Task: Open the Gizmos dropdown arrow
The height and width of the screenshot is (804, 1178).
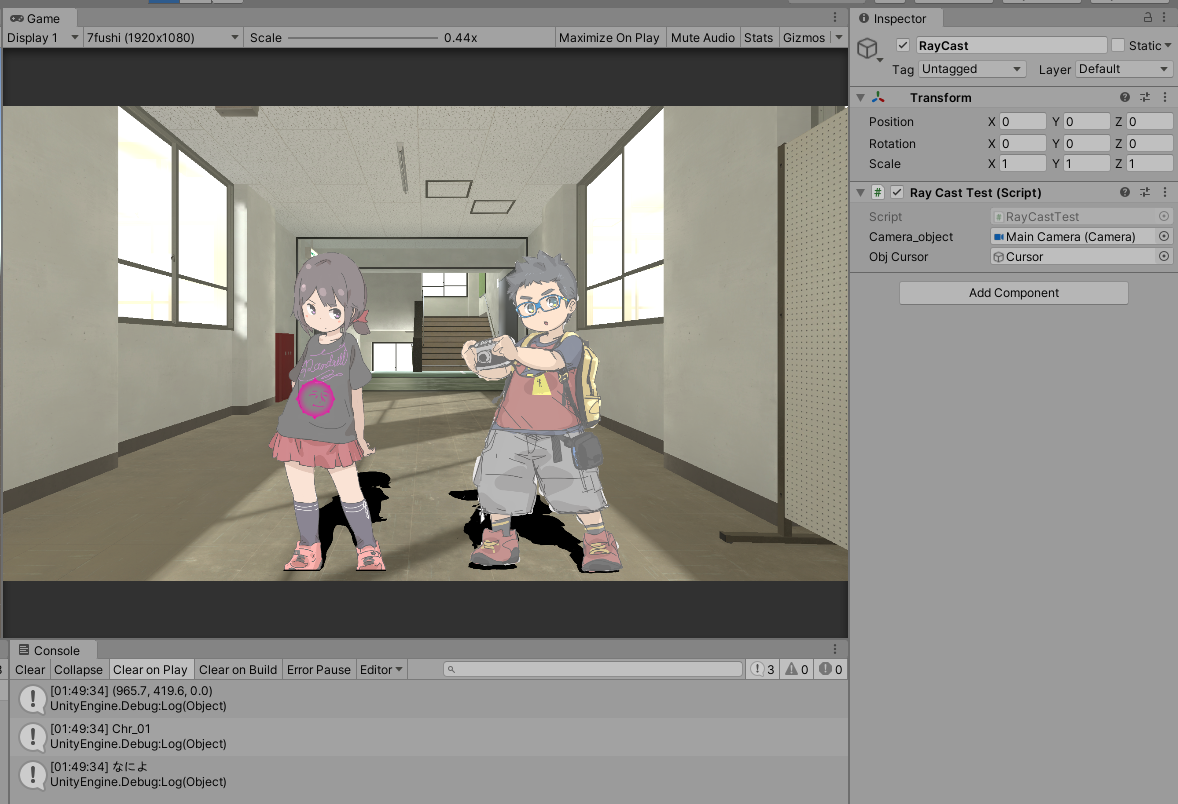Action: 839,38
